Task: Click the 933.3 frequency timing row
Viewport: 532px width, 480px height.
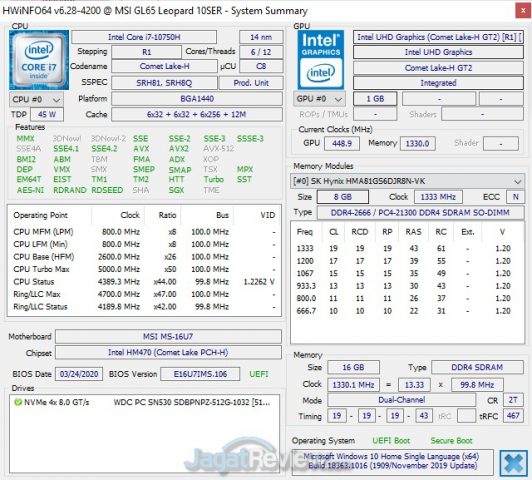Action: pos(407,286)
